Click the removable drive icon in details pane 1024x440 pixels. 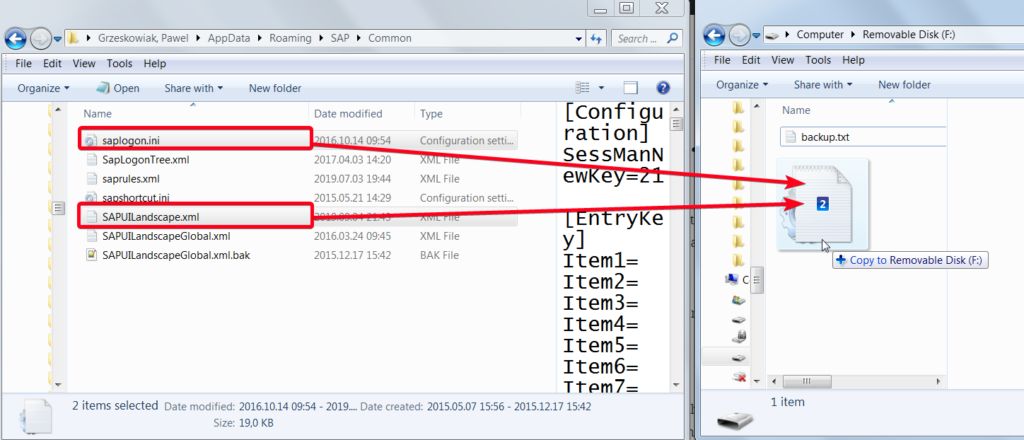coord(734,420)
